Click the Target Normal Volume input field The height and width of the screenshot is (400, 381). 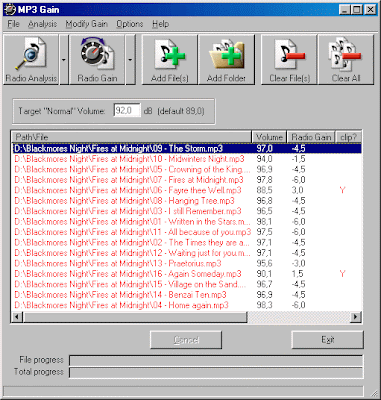[127, 110]
